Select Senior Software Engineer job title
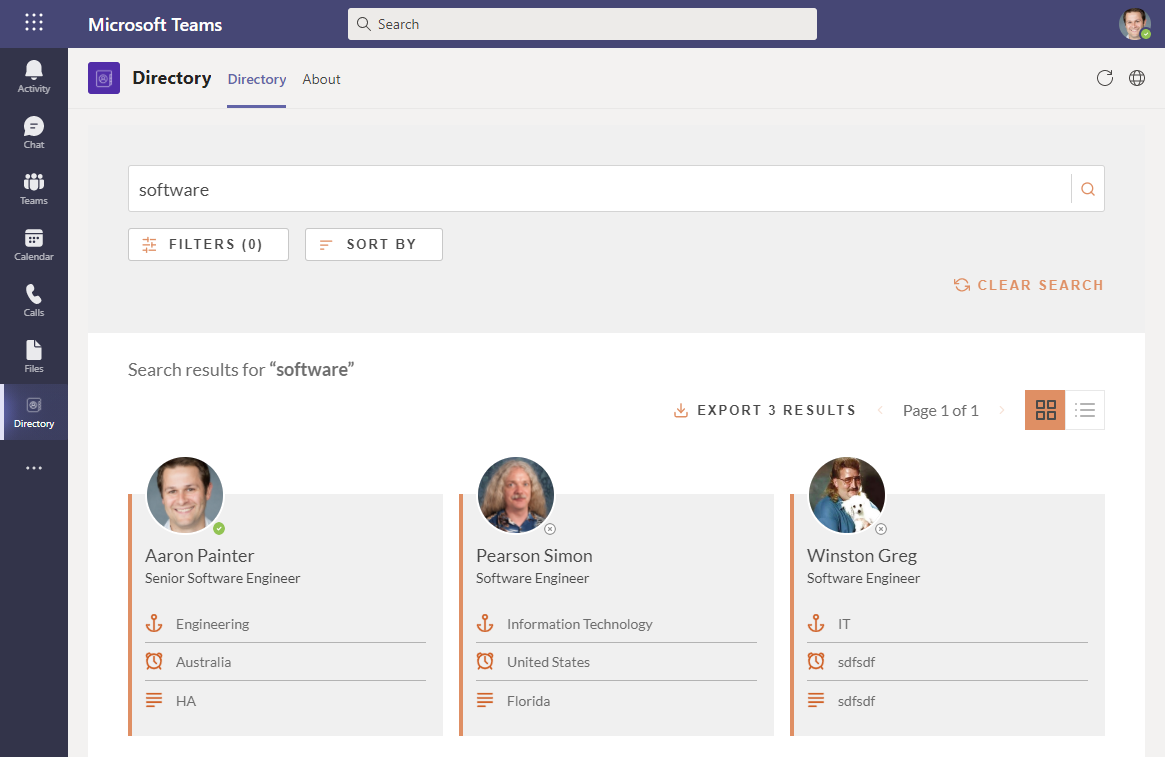Viewport: 1165px width, 757px height. pyautogui.click(x=222, y=578)
